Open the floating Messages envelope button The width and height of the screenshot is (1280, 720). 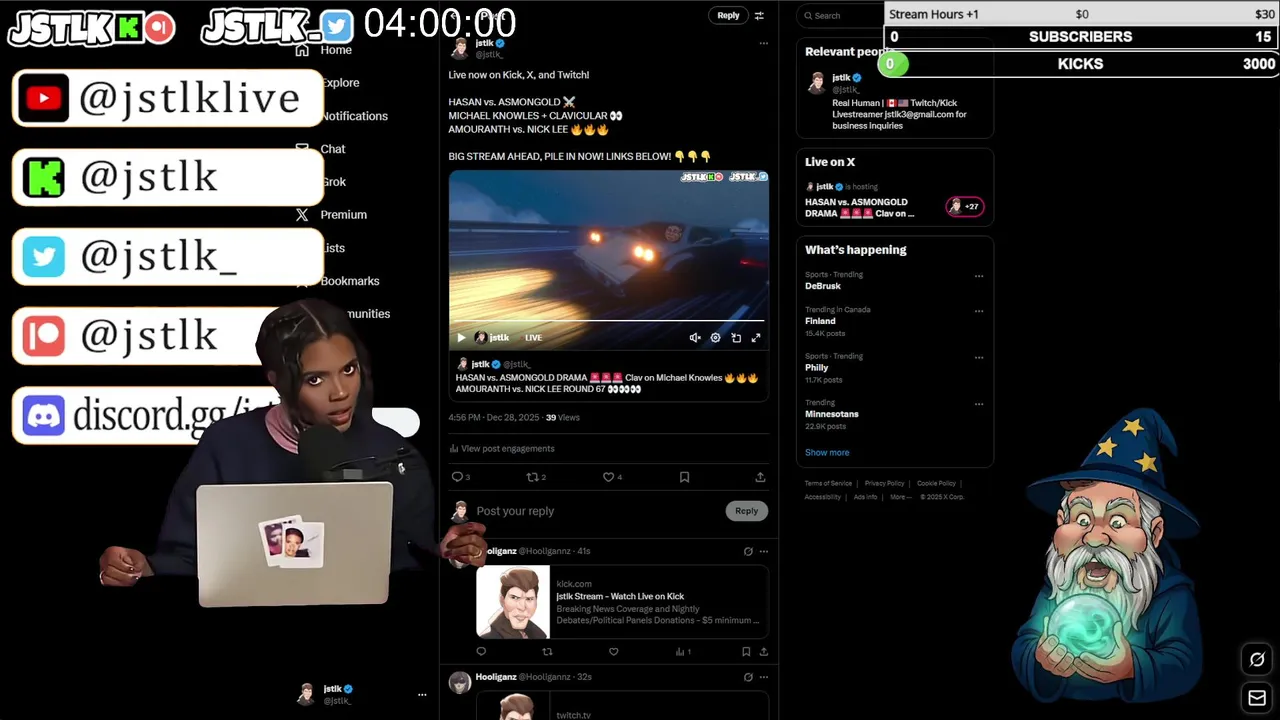[x=1257, y=697]
